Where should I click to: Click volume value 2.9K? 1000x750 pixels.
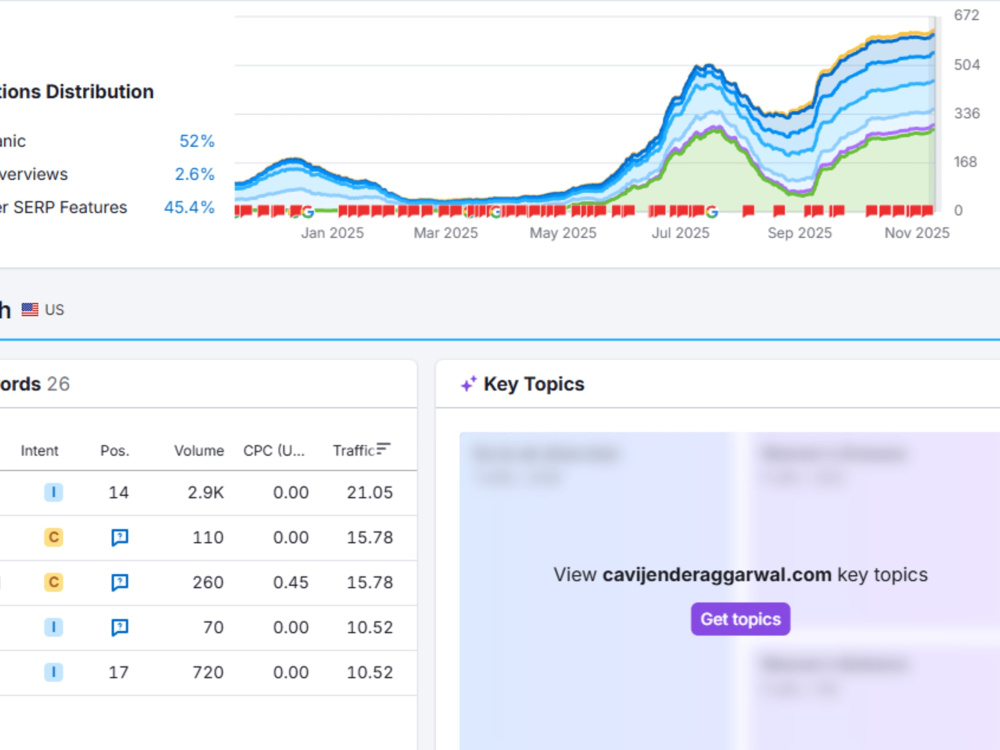pyautogui.click(x=205, y=492)
